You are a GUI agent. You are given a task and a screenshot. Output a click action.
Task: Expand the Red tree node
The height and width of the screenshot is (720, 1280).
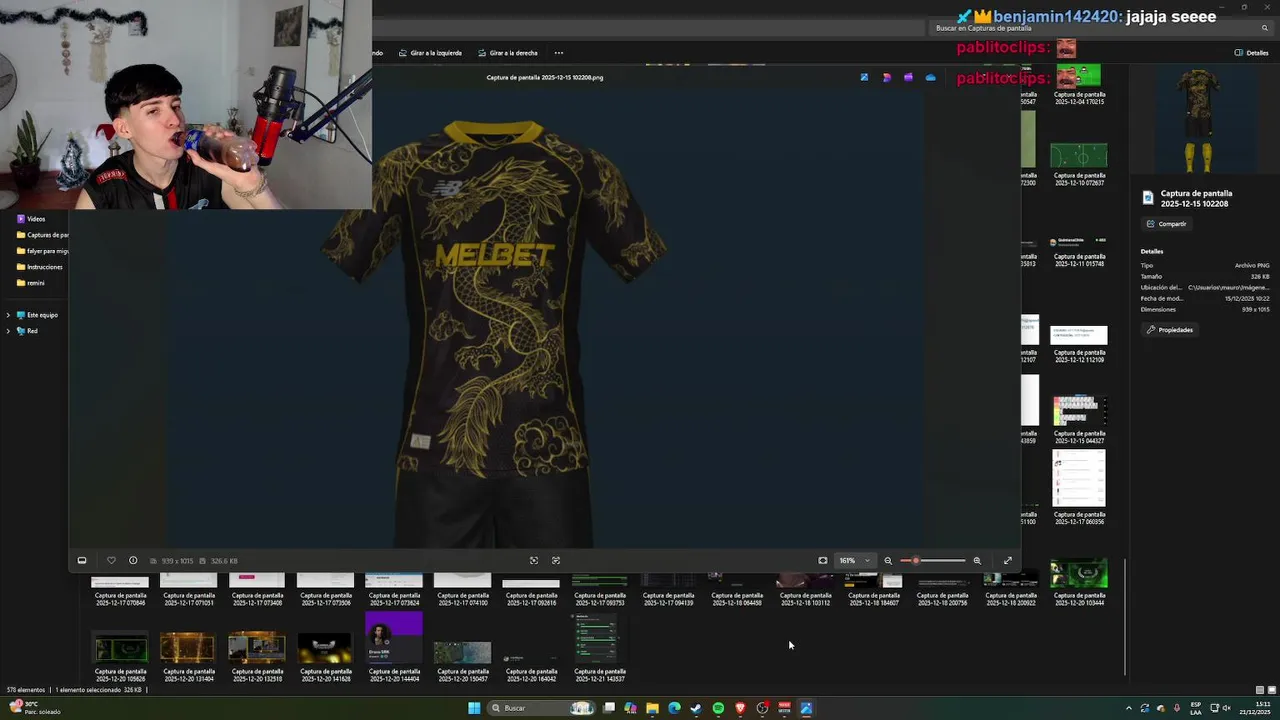point(8,331)
